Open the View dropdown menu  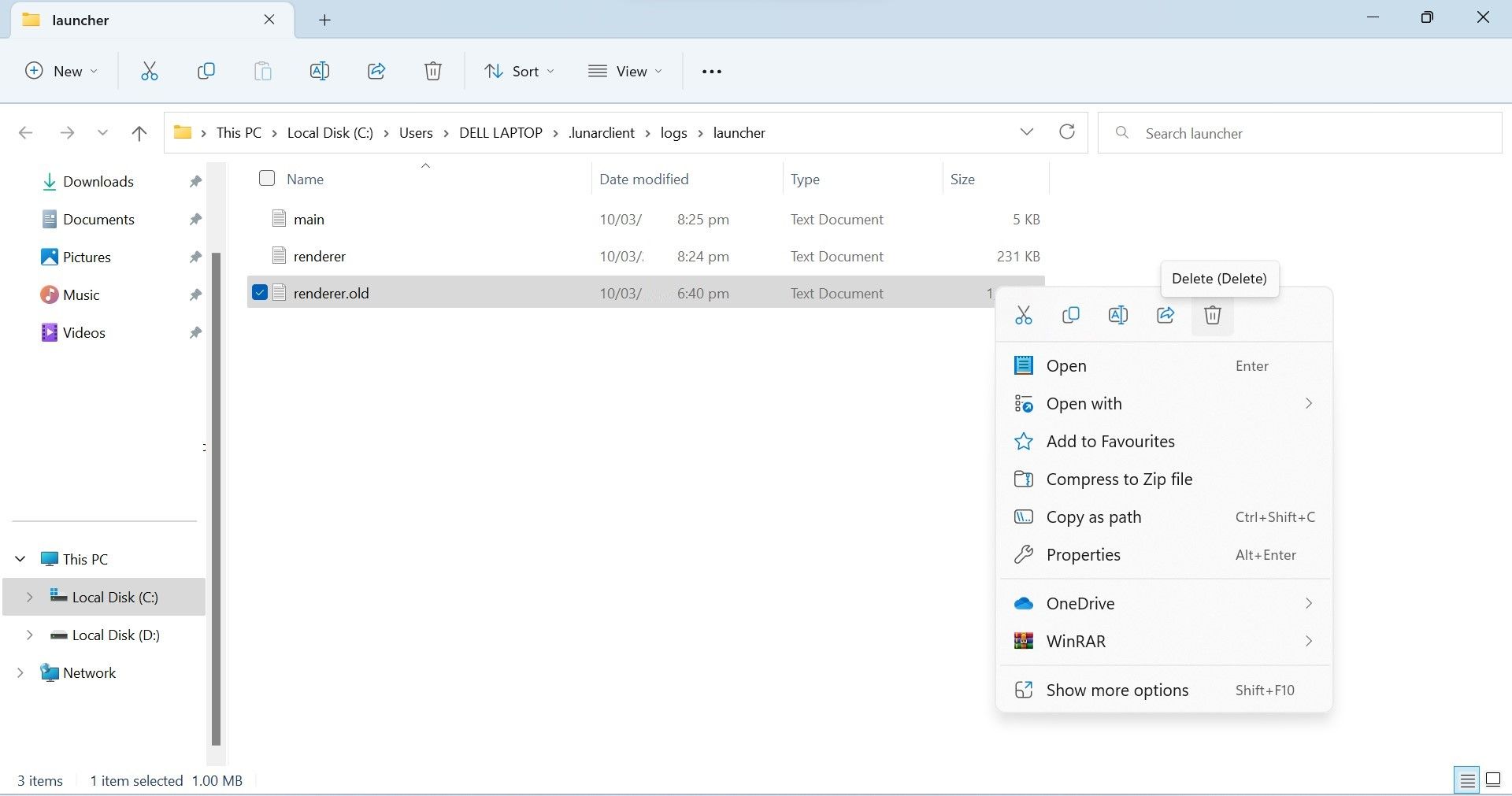pos(625,72)
